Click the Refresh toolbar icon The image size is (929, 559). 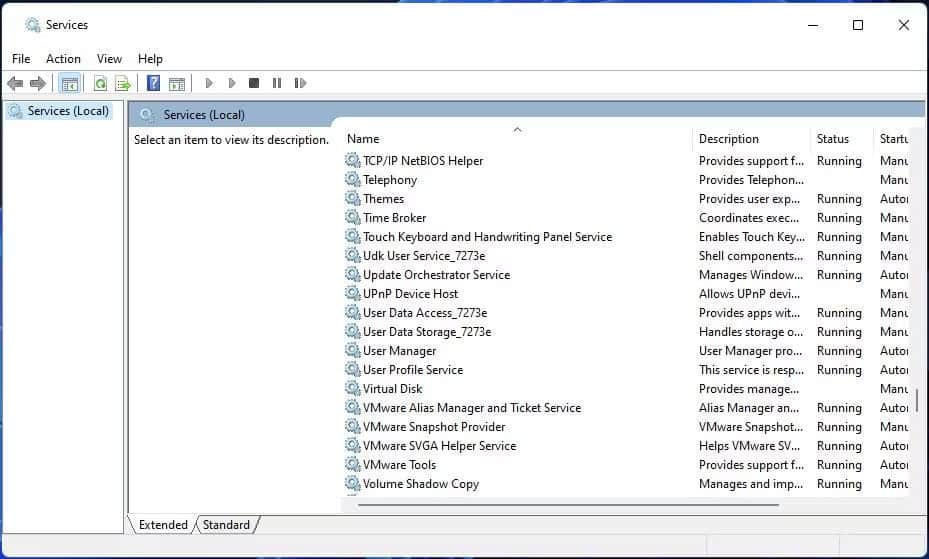click(100, 83)
